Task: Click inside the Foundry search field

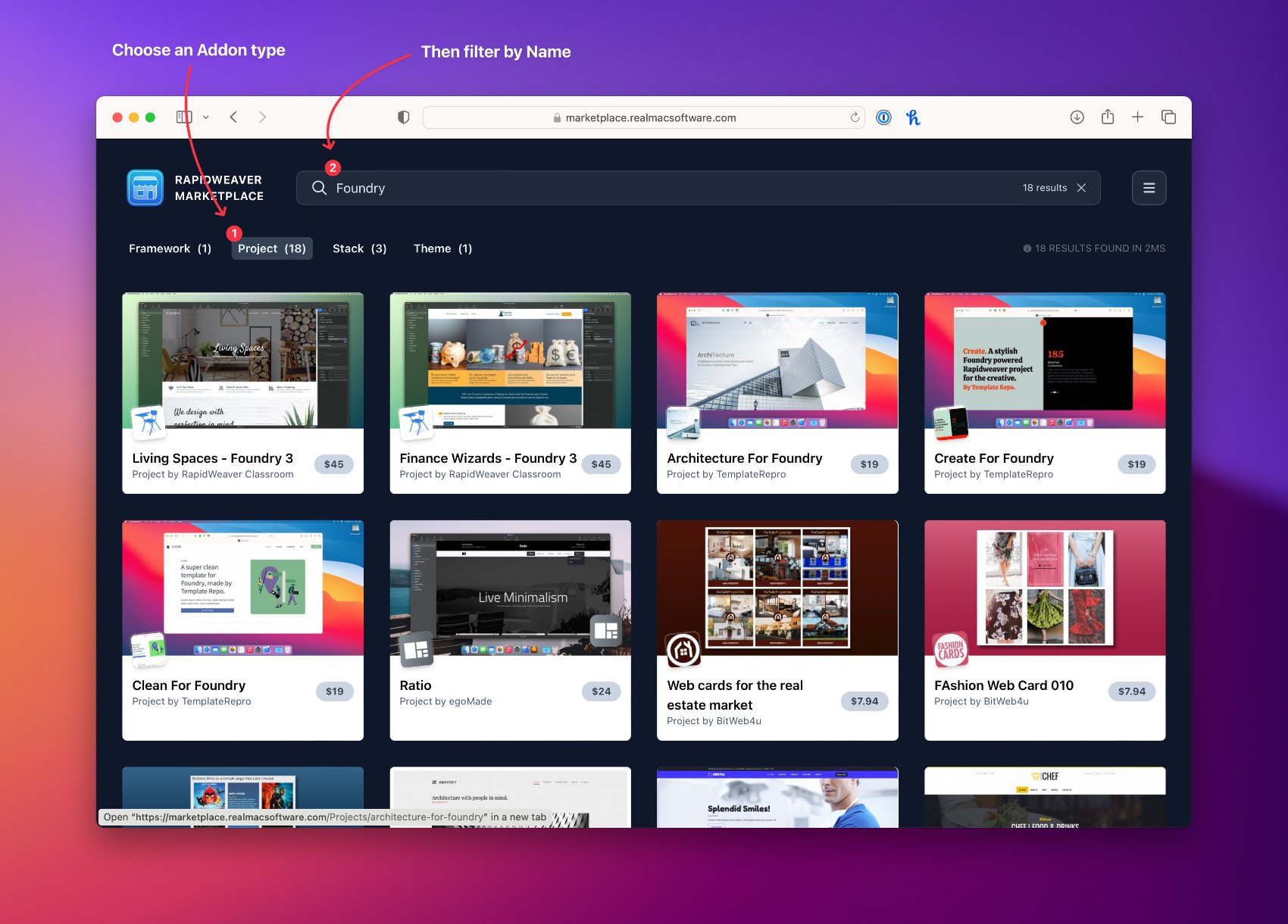Action: click(530, 188)
